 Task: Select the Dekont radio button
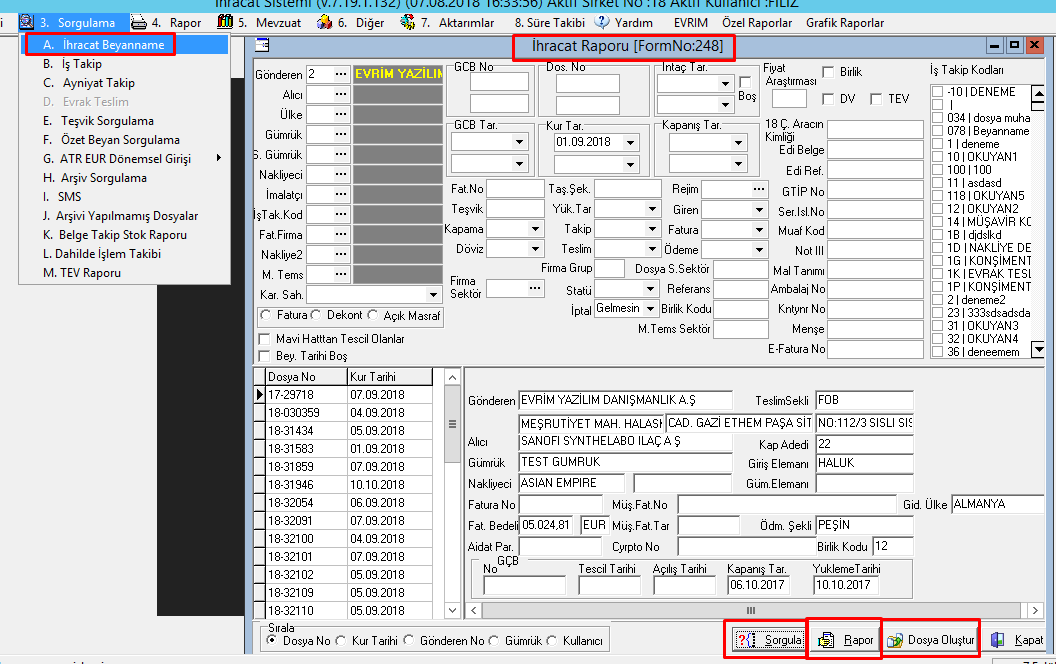click(316, 315)
